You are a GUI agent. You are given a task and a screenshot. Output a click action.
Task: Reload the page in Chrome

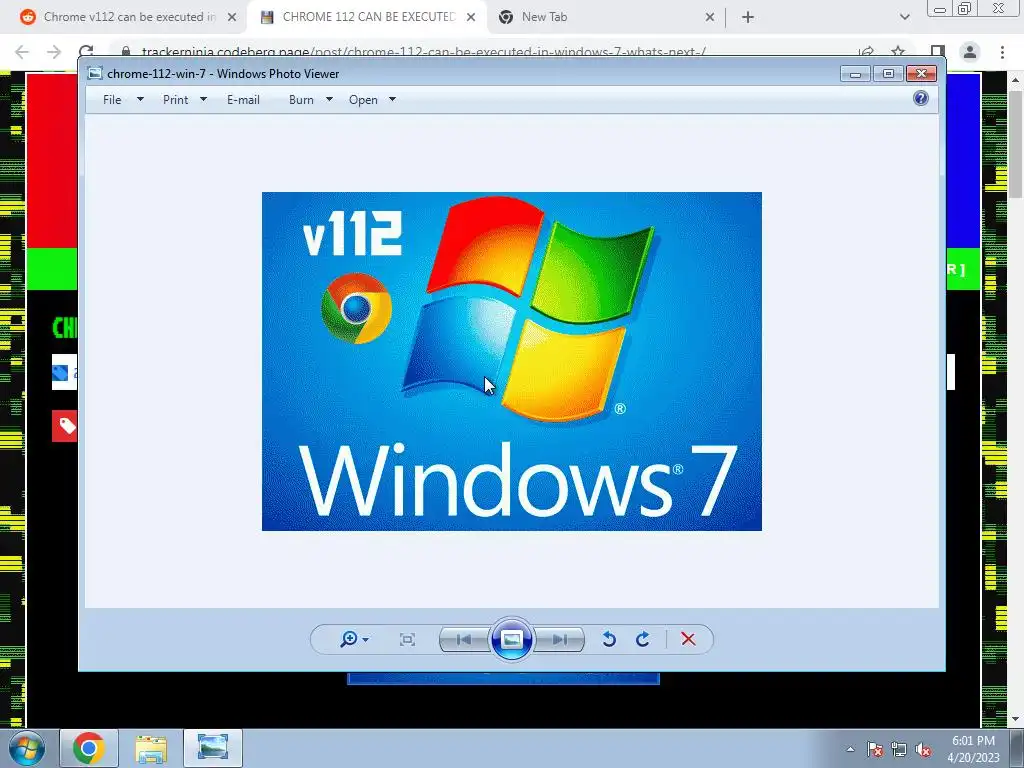click(x=86, y=52)
